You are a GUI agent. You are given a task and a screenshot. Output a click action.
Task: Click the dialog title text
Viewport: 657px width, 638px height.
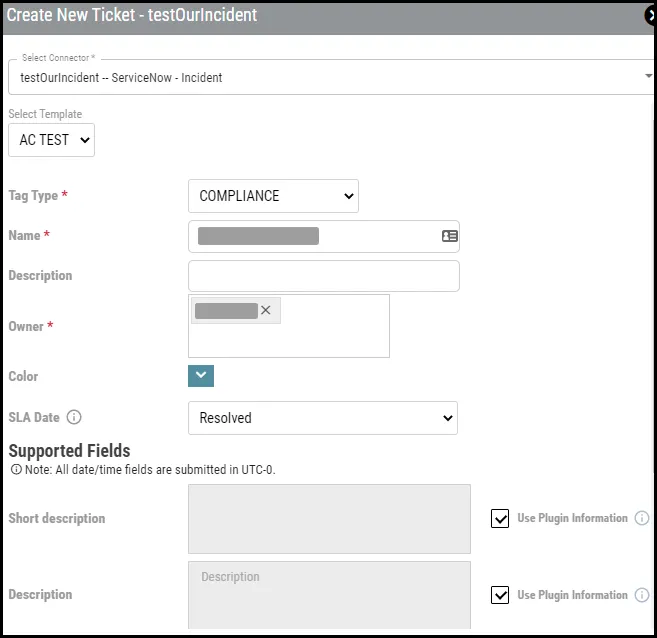[132, 15]
